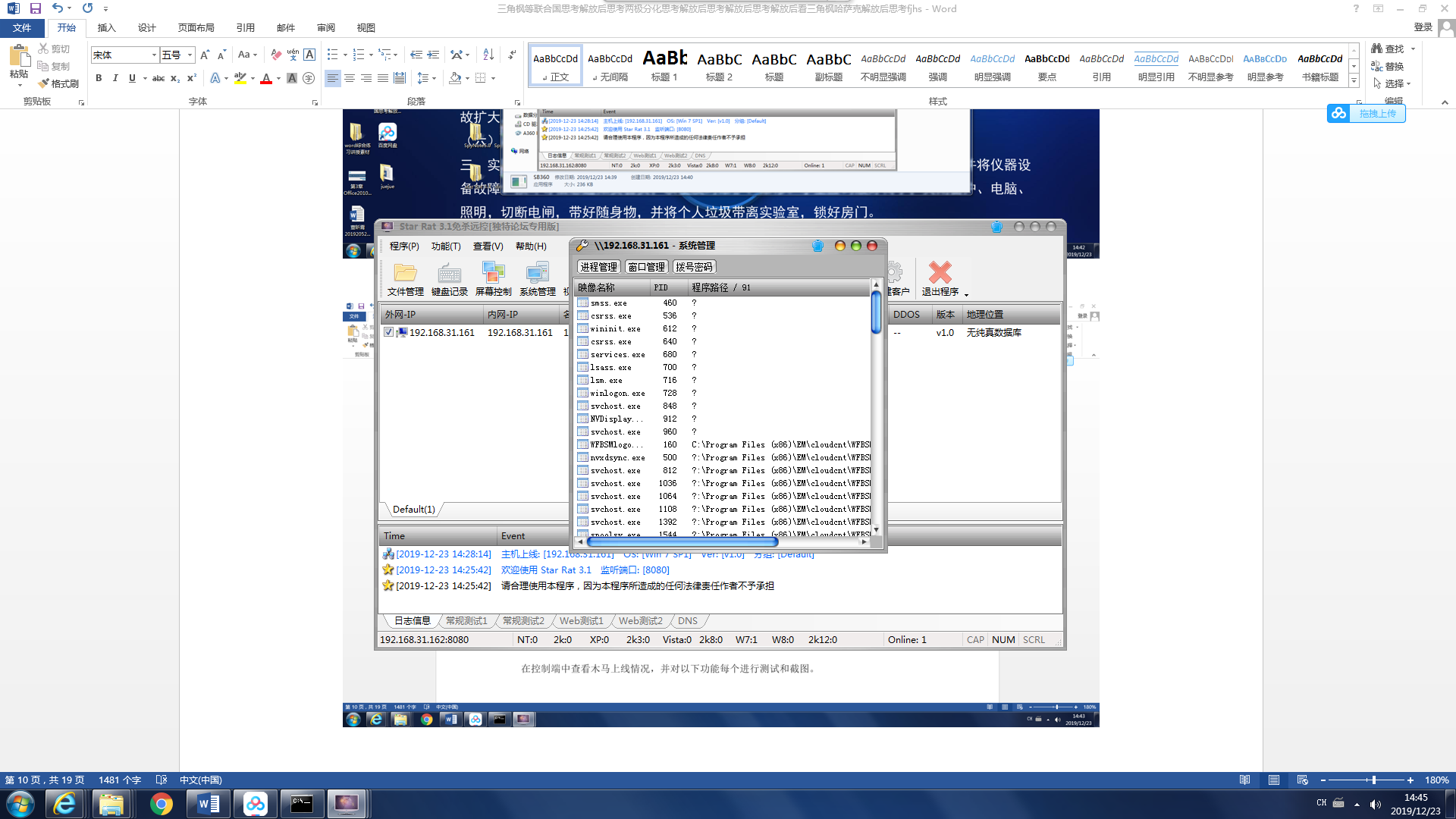Open the font size dropdown (五号)
The height and width of the screenshot is (819, 1456).
[x=190, y=55]
